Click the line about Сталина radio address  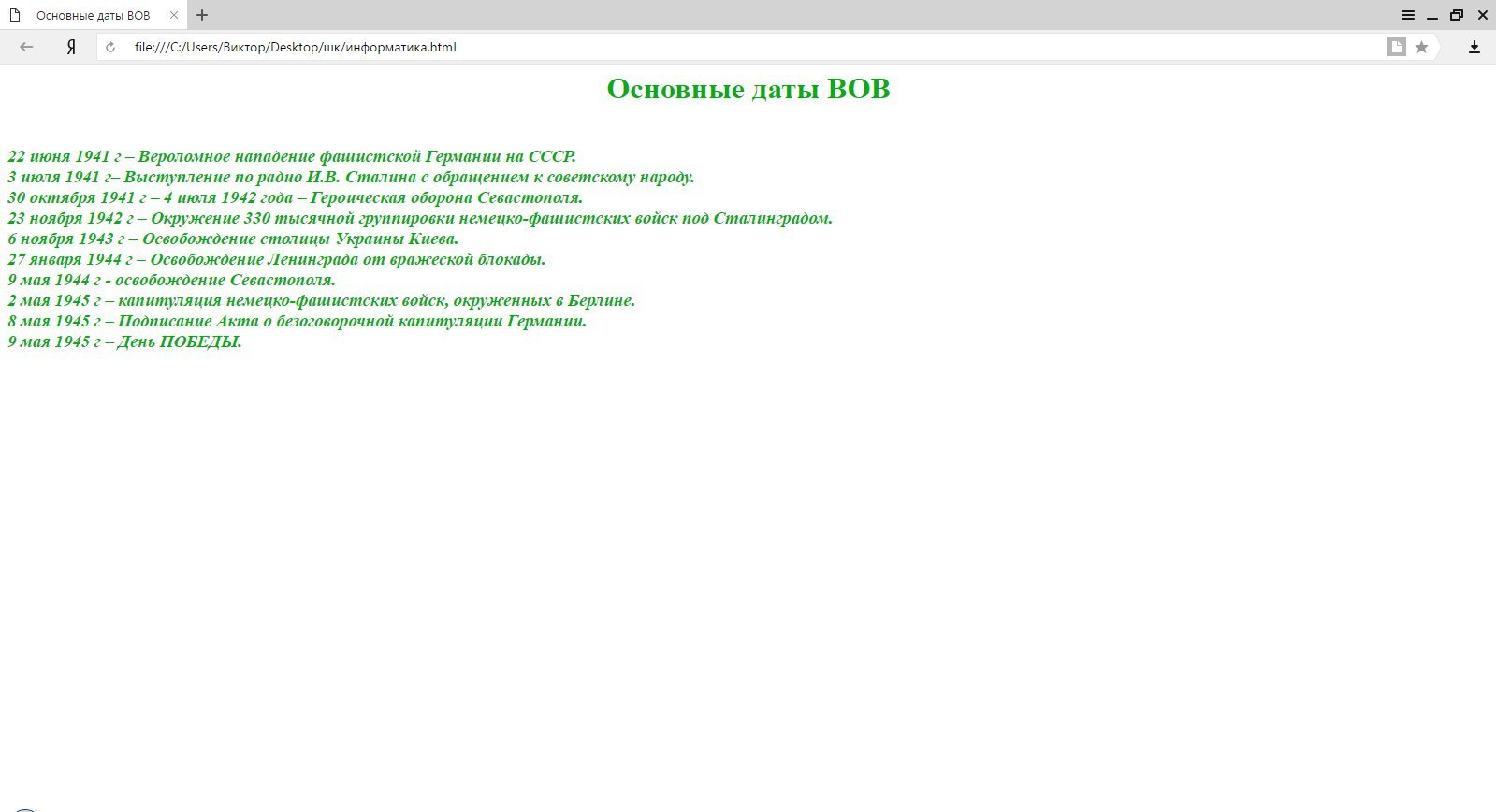(351, 177)
